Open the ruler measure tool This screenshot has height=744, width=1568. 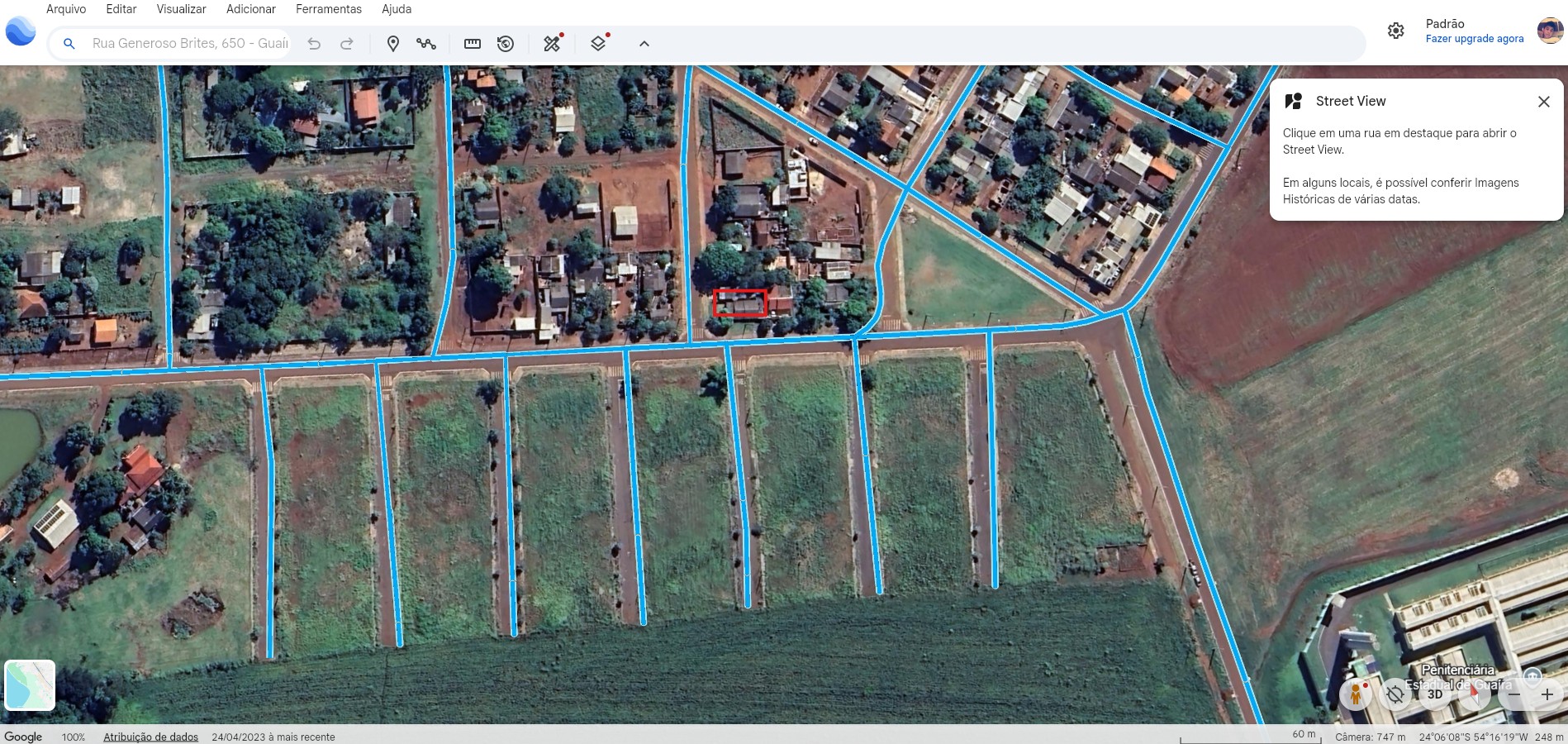473,44
